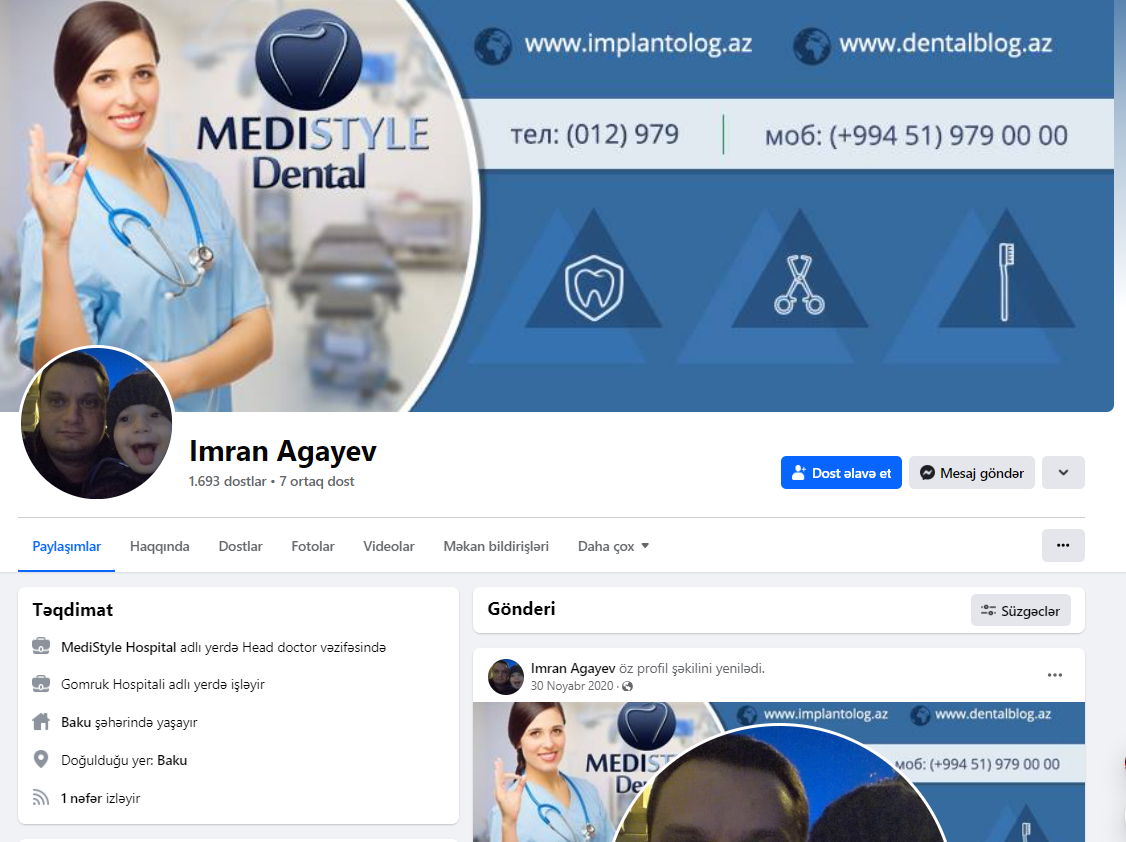Image resolution: width=1126 pixels, height=842 pixels.
Task: Click the Messenger icon inside Mesaj göndər button
Action: tap(927, 472)
